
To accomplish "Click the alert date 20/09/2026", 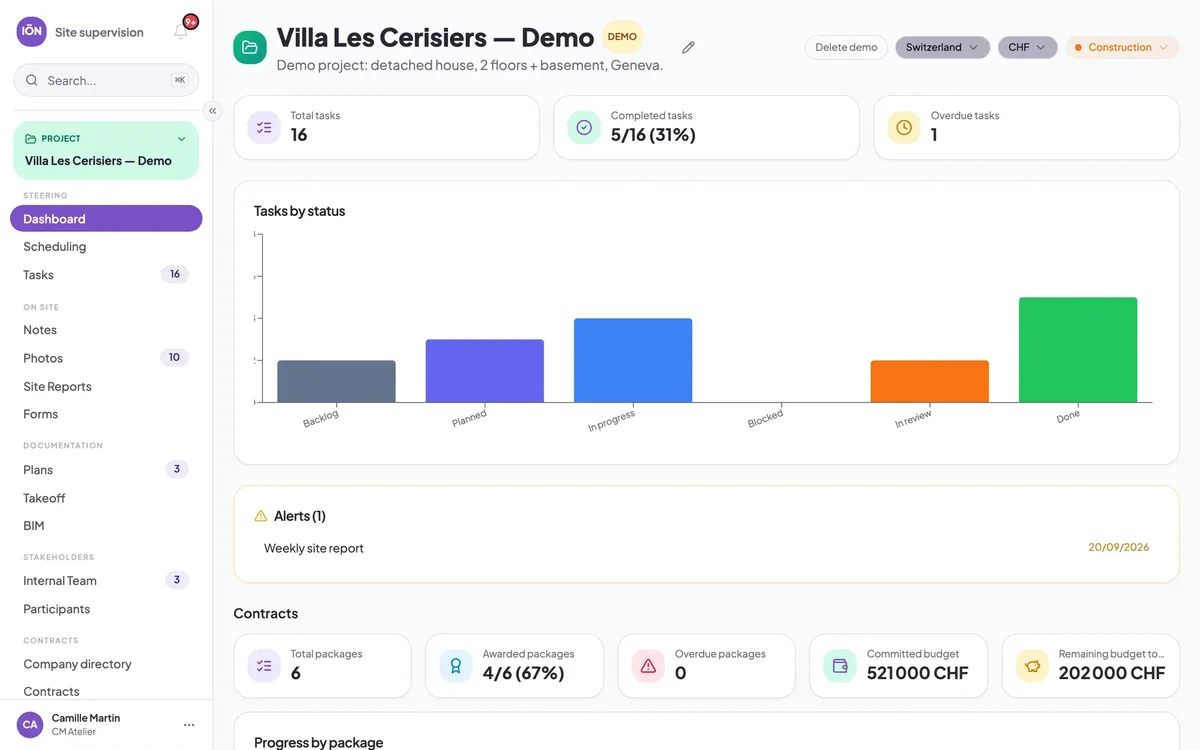I will click(1119, 547).
